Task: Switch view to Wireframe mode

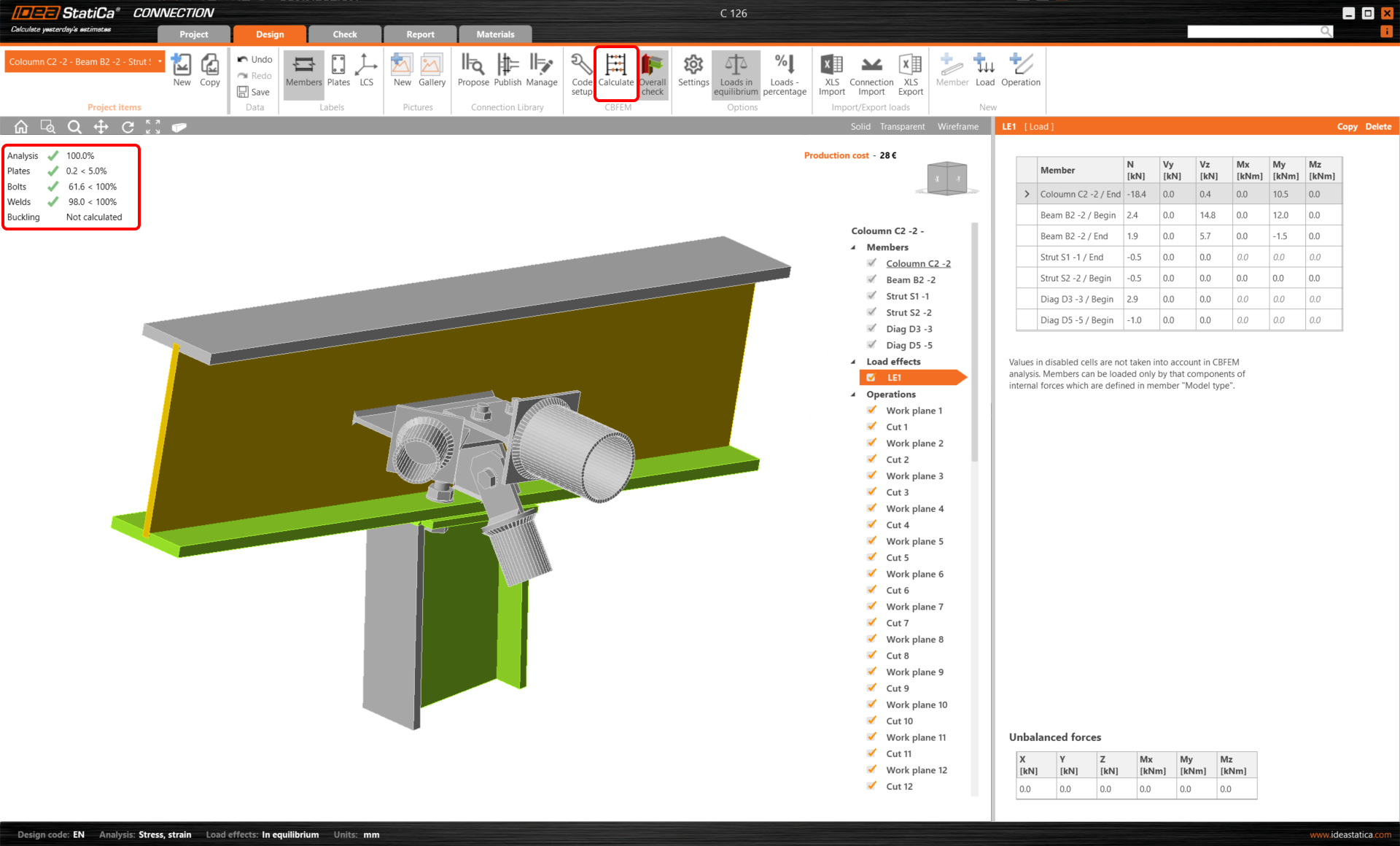Action: pyautogui.click(x=957, y=127)
